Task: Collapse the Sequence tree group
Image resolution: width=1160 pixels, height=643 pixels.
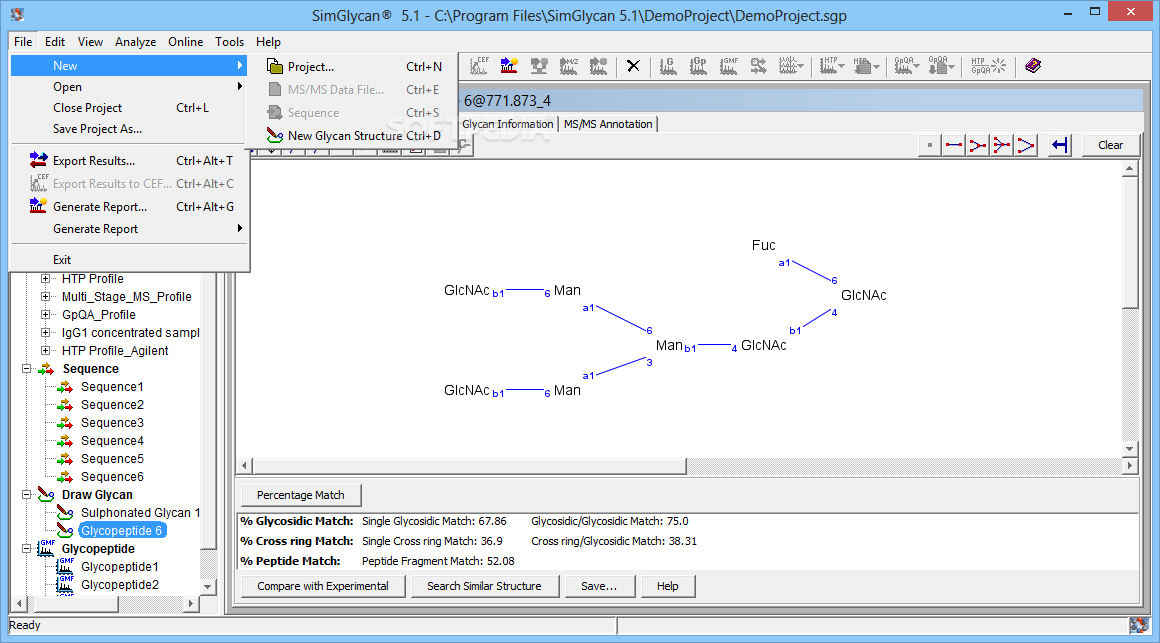Action: pos(27,368)
